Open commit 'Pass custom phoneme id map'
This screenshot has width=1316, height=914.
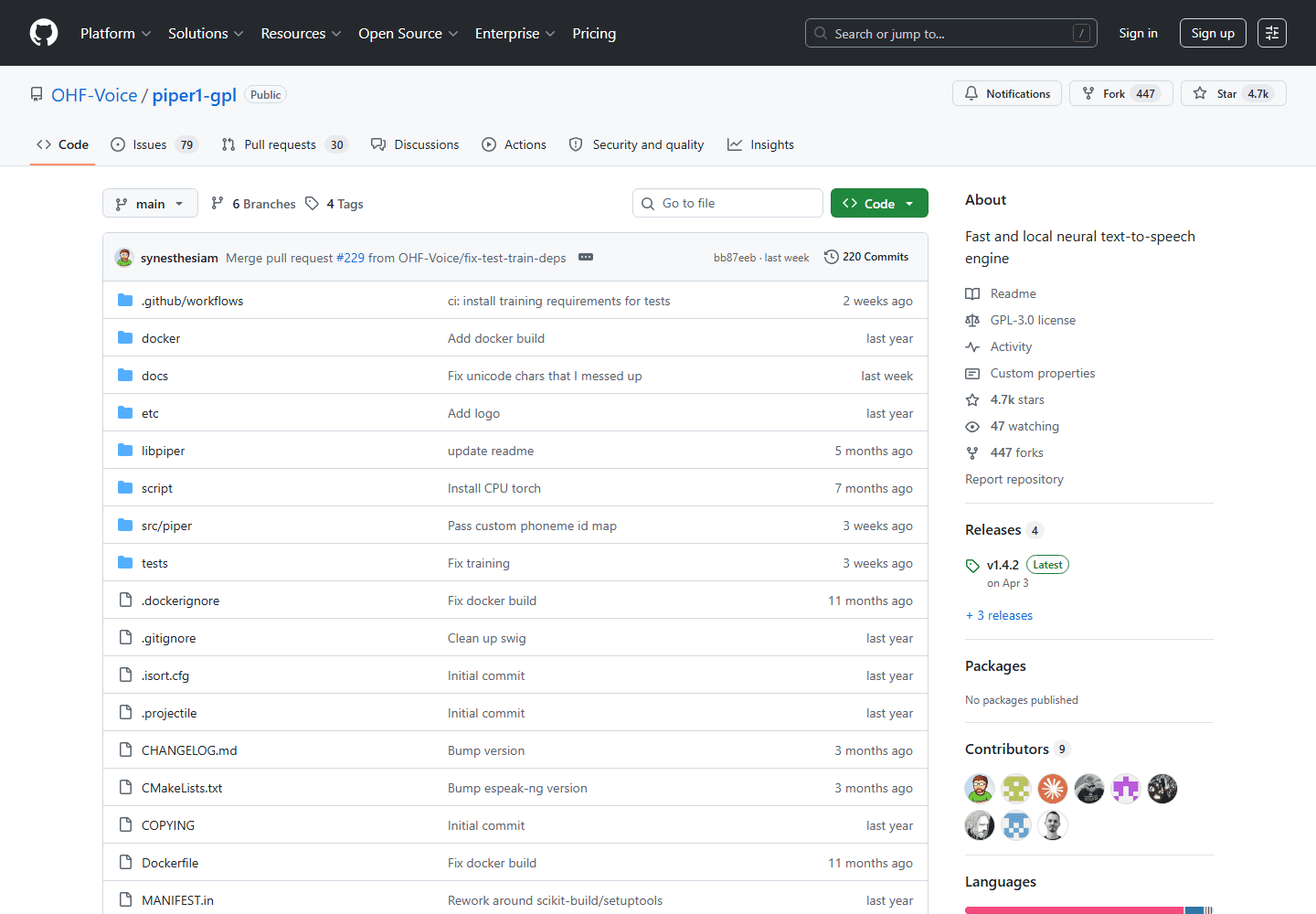[x=532, y=526]
